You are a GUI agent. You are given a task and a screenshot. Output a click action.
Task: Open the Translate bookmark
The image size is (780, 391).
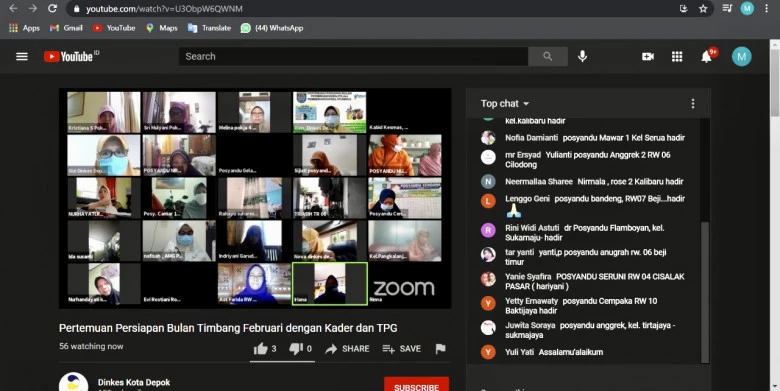point(209,28)
